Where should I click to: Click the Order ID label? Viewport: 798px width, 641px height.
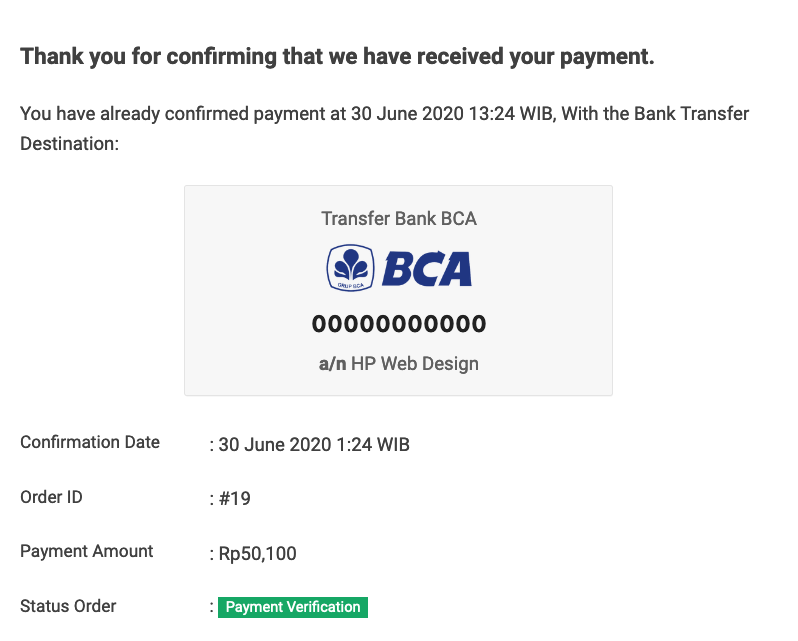coord(51,497)
